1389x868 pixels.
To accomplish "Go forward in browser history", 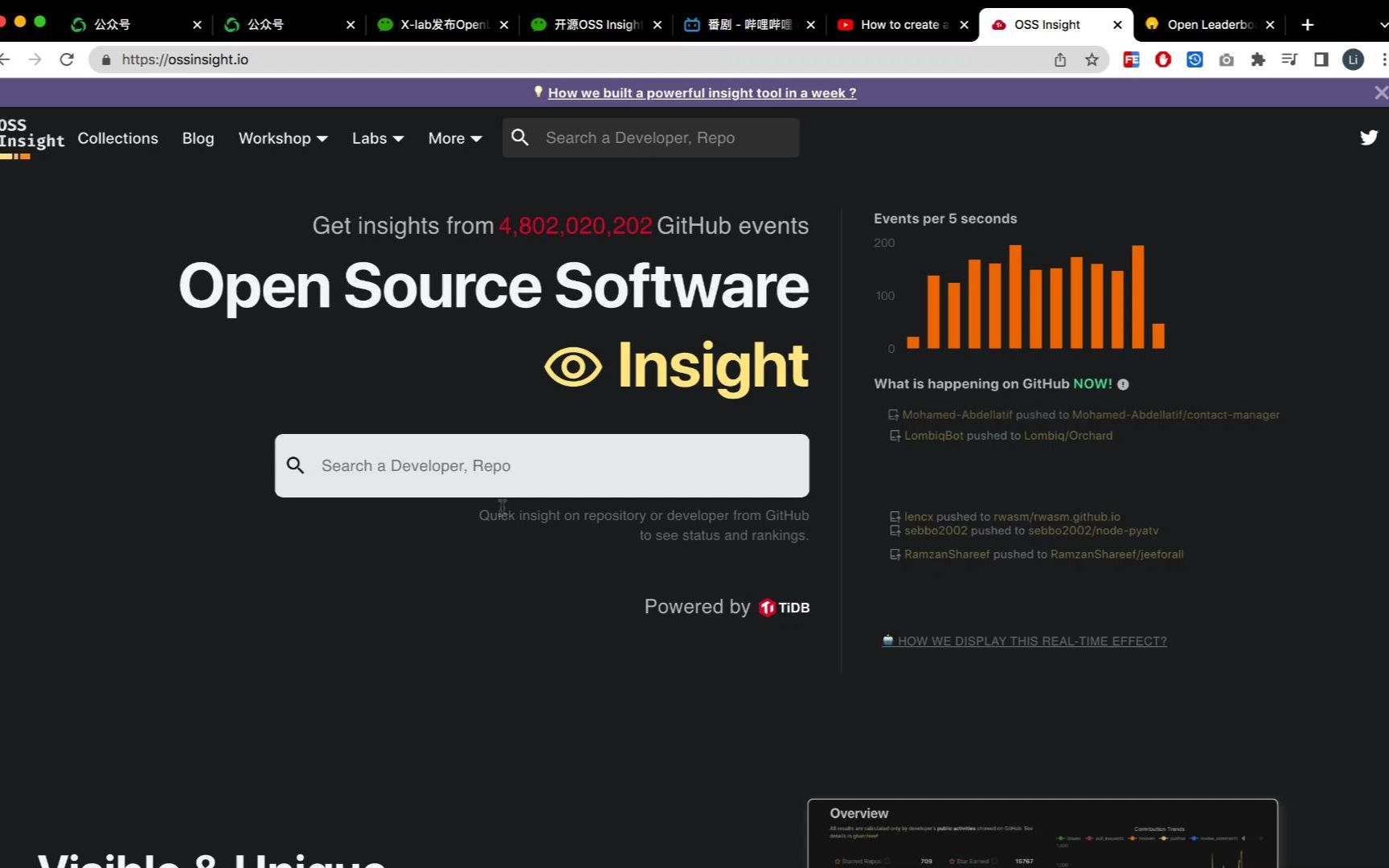I will click(x=35, y=59).
